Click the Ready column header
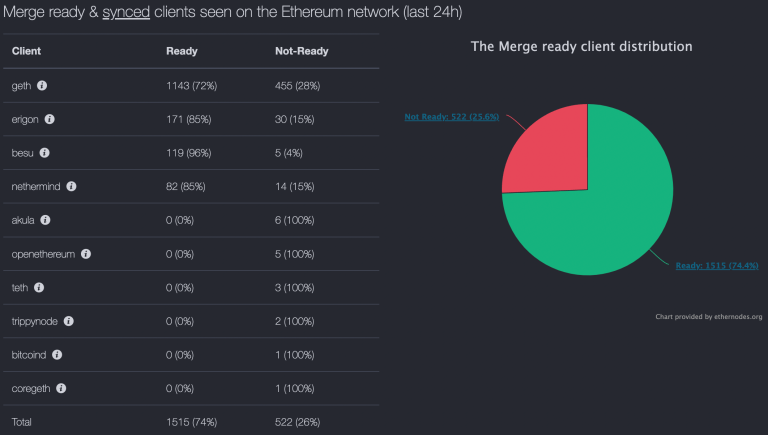This screenshot has width=768, height=435. (x=181, y=50)
